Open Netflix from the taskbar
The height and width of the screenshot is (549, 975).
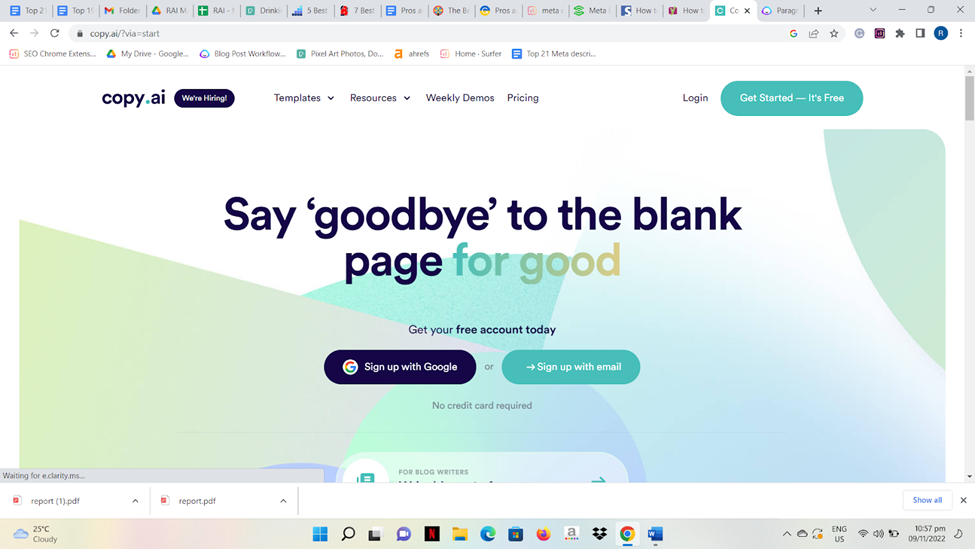coord(432,533)
